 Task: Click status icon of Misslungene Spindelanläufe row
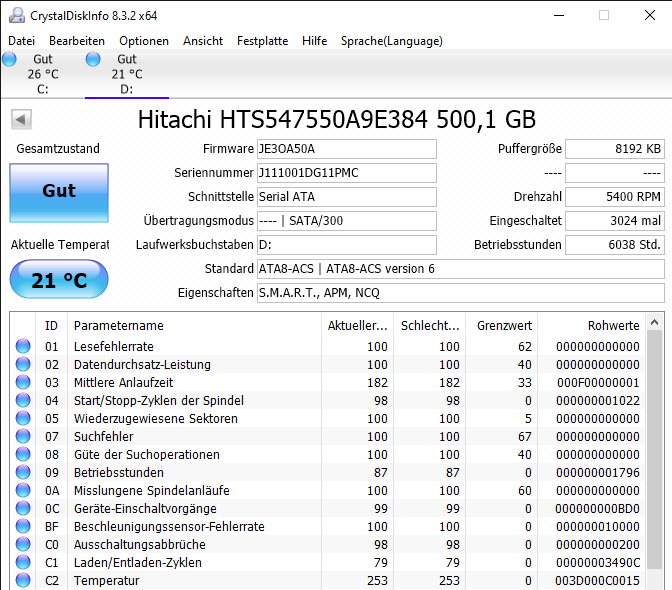[x=23, y=490]
